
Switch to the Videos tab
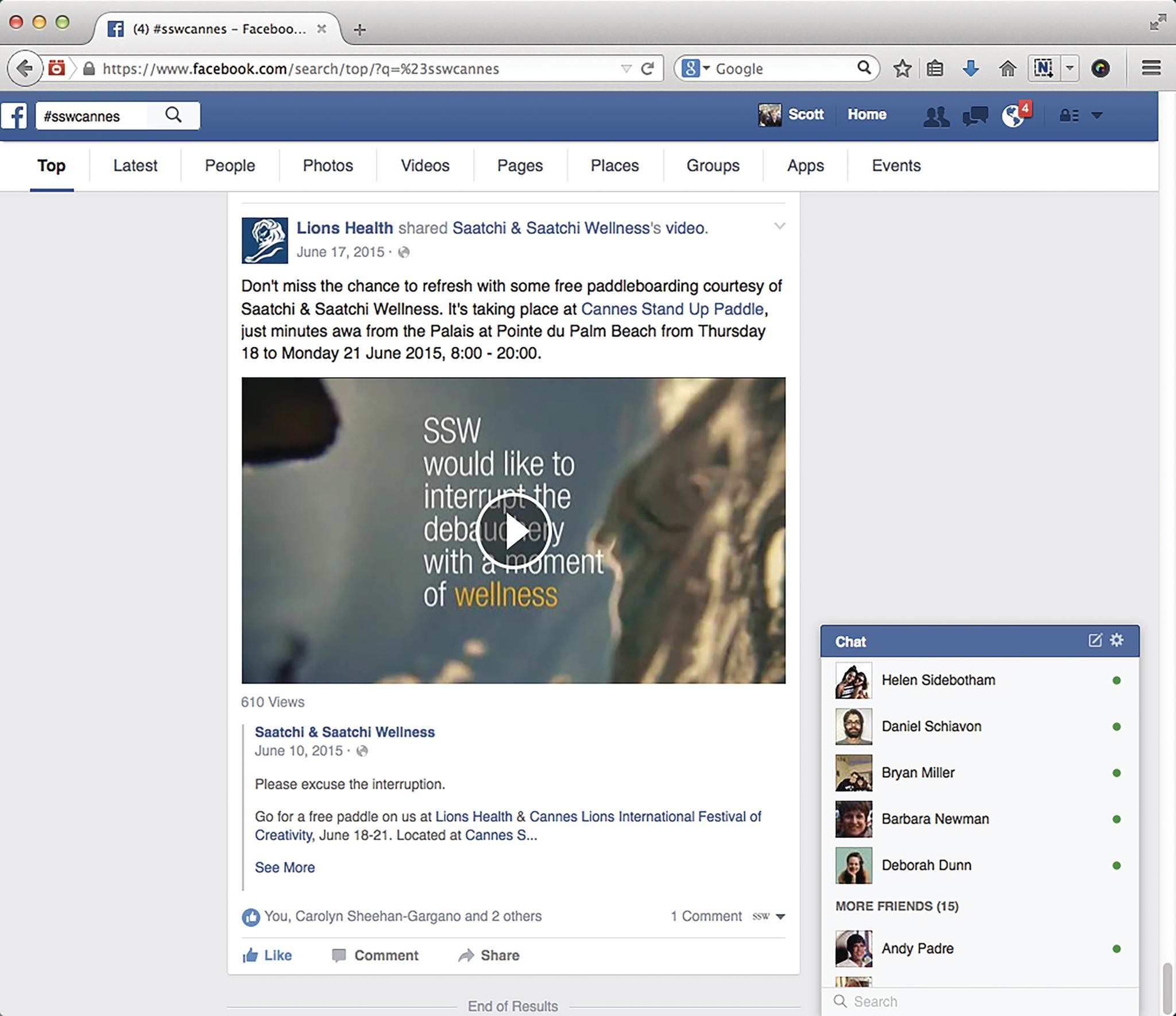click(425, 166)
